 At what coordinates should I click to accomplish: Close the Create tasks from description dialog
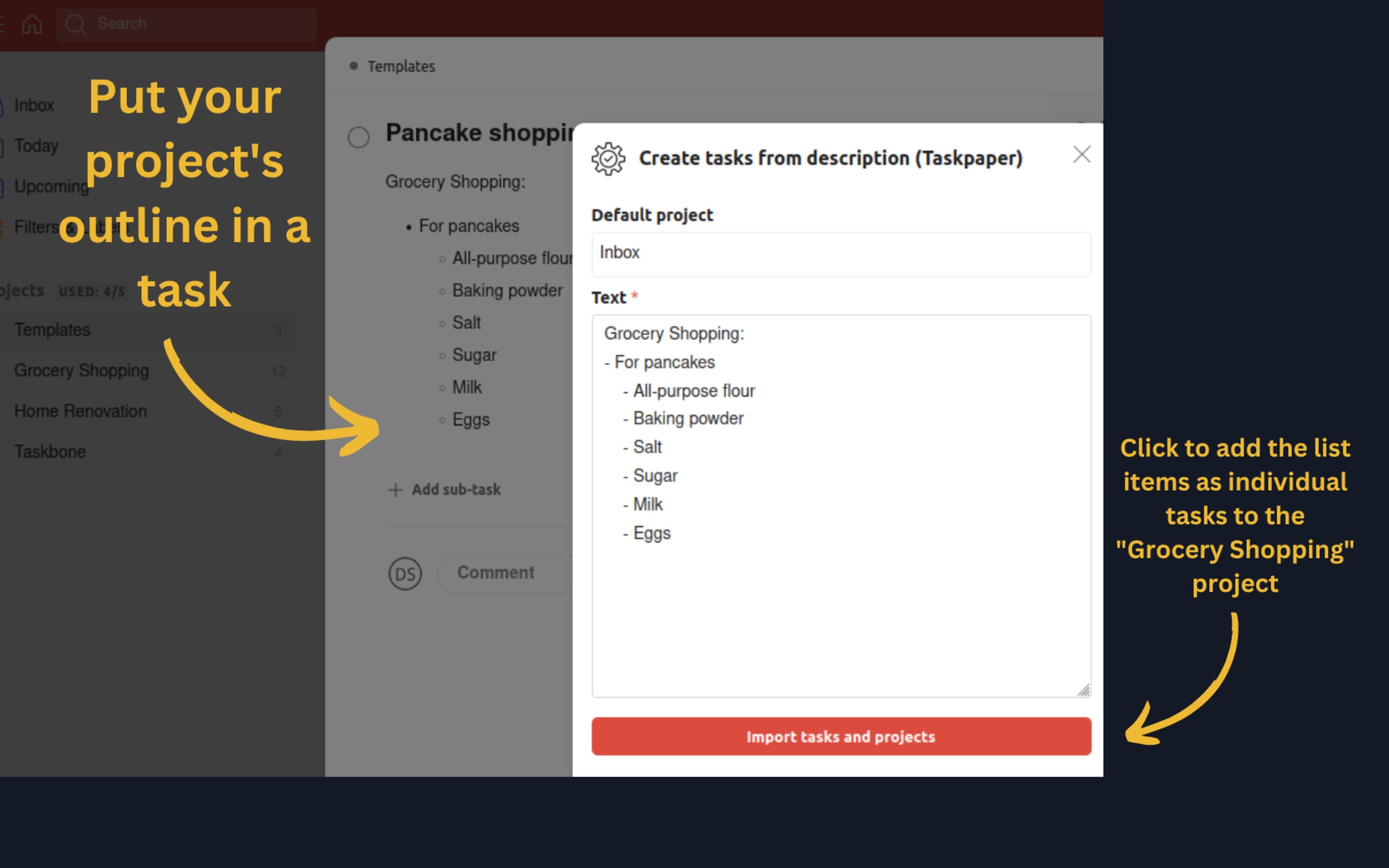pyautogui.click(x=1081, y=155)
